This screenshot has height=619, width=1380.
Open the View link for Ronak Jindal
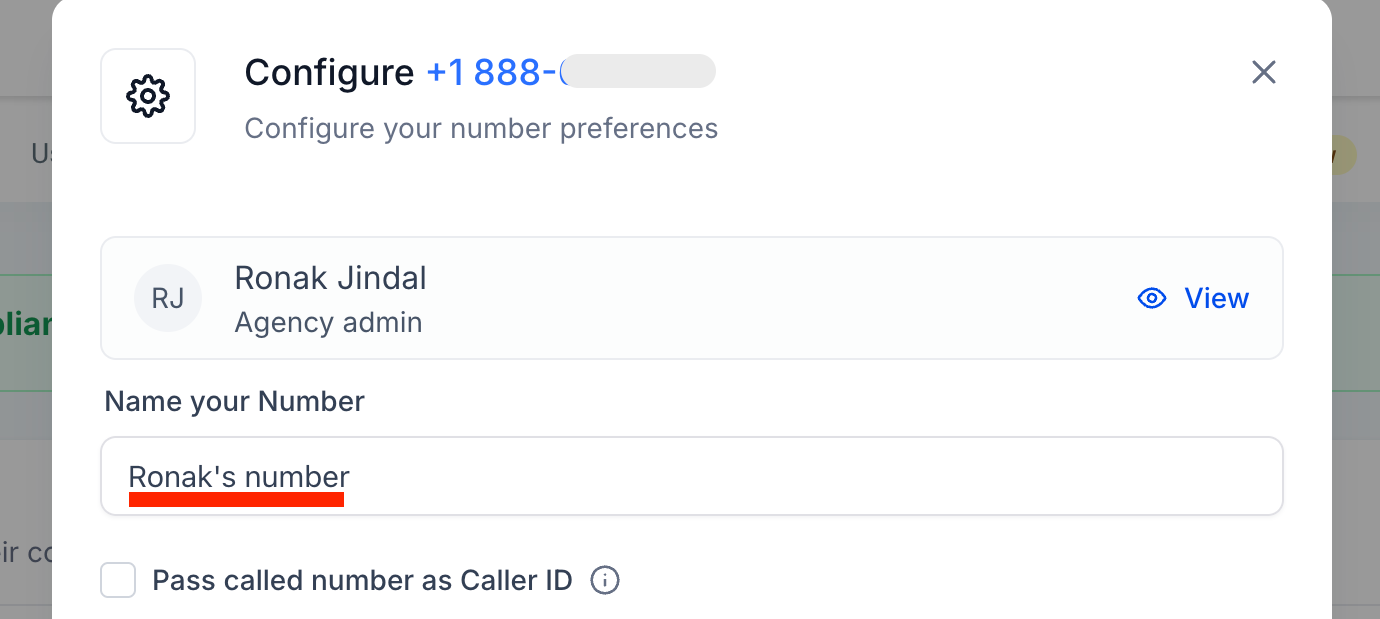tap(1216, 298)
